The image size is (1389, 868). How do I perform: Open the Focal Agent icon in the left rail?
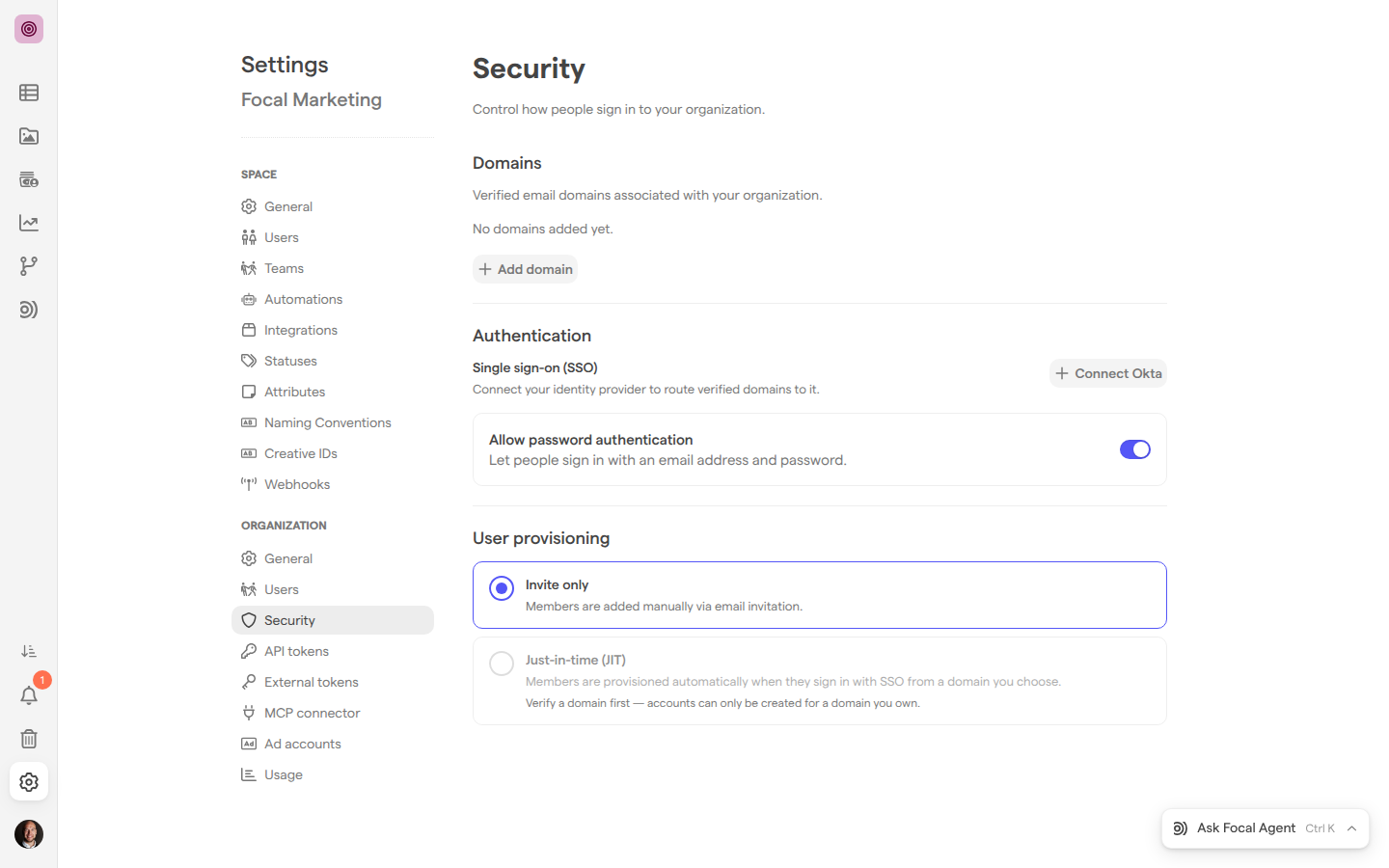(29, 310)
